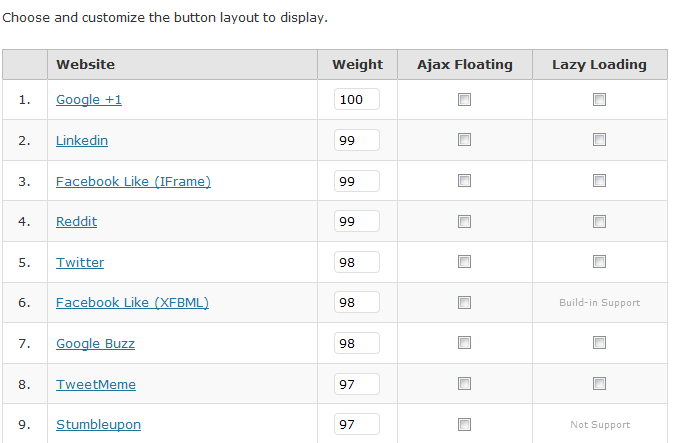
Task: Select the Twitter weight input box
Action: click(x=357, y=262)
